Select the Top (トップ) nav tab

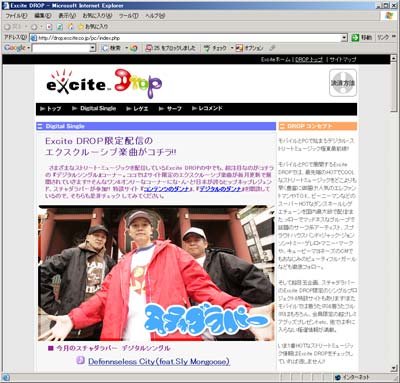pyautogui.click(x=50, y=109)
